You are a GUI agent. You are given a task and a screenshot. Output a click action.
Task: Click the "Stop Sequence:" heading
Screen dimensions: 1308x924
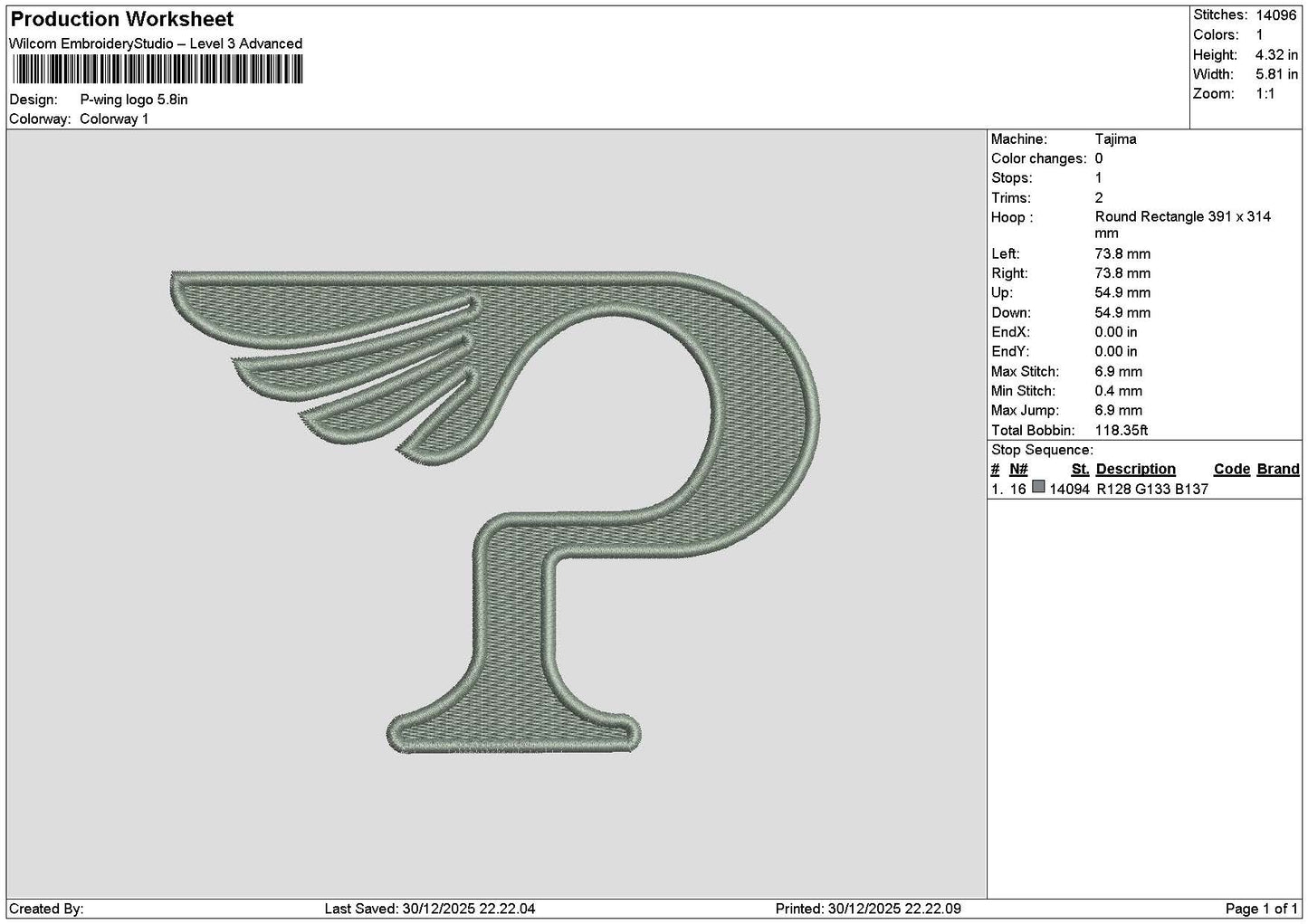point(1042,450)
